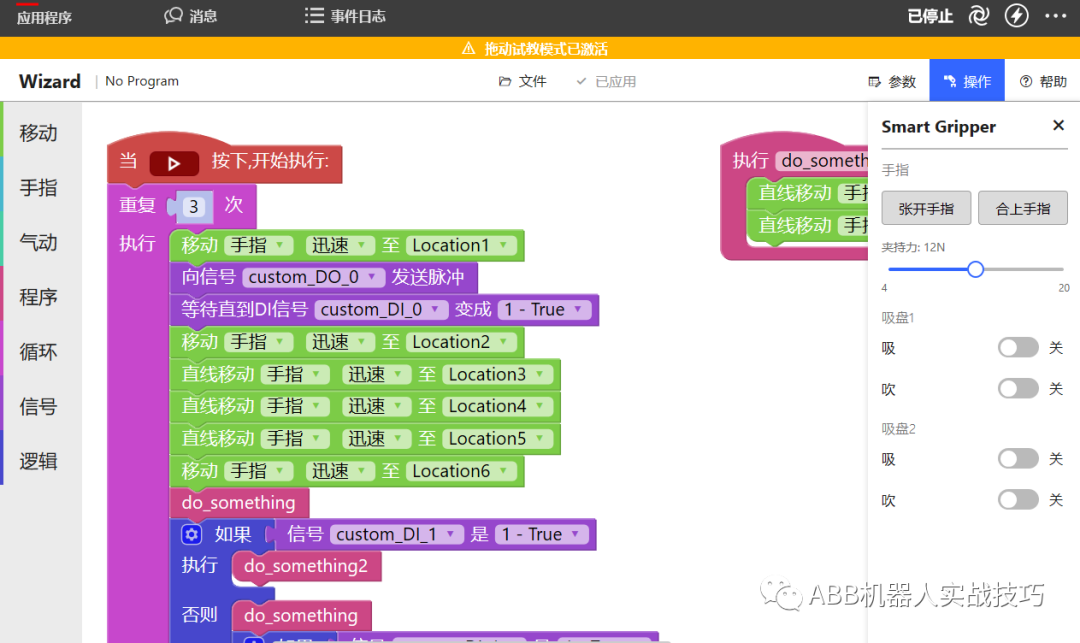Click the red play button in the start block
The width and height of the screenshot is (1080, 643).
point(174,163)
